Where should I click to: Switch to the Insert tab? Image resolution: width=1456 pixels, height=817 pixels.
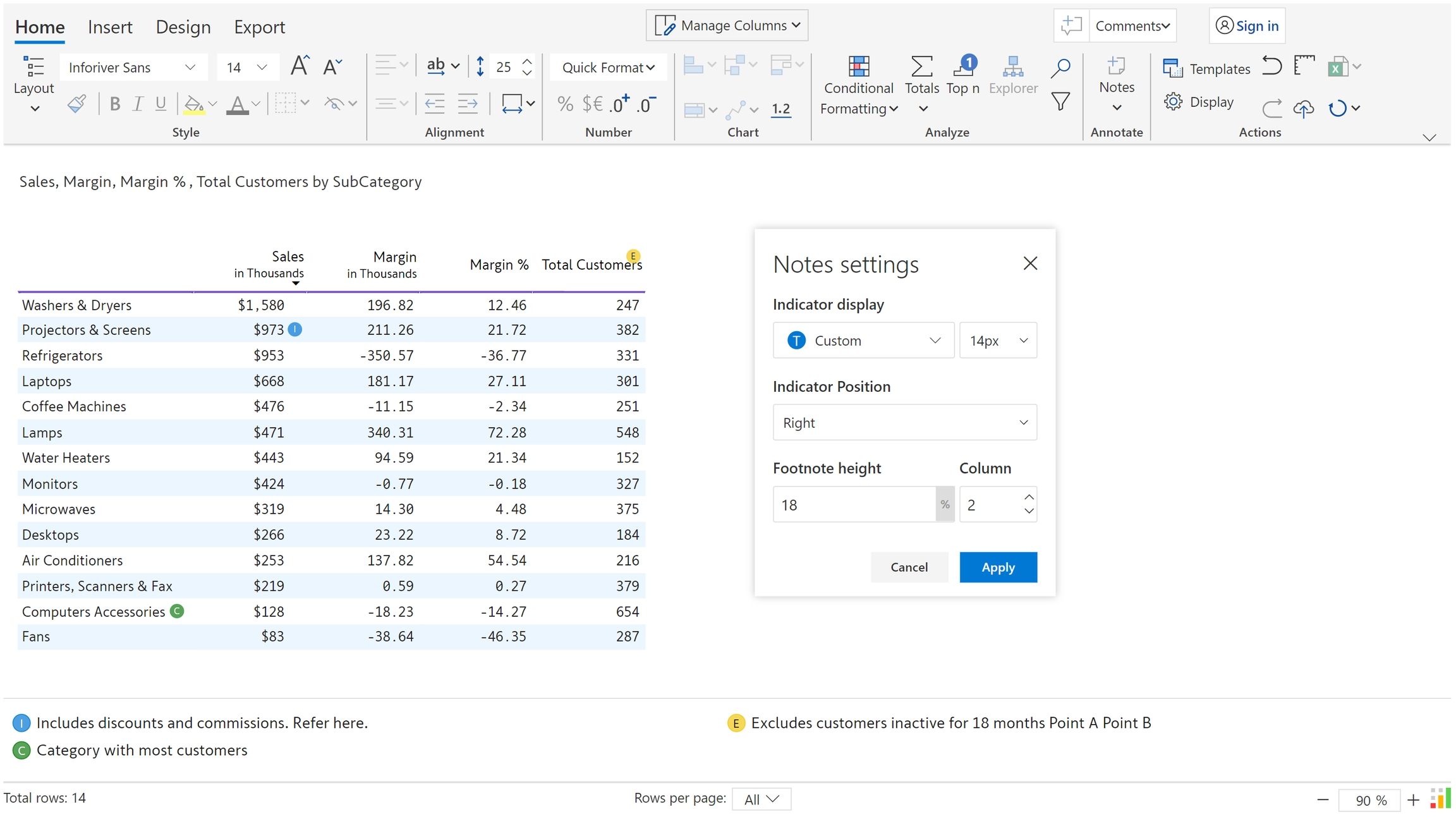tap(110, 27)
